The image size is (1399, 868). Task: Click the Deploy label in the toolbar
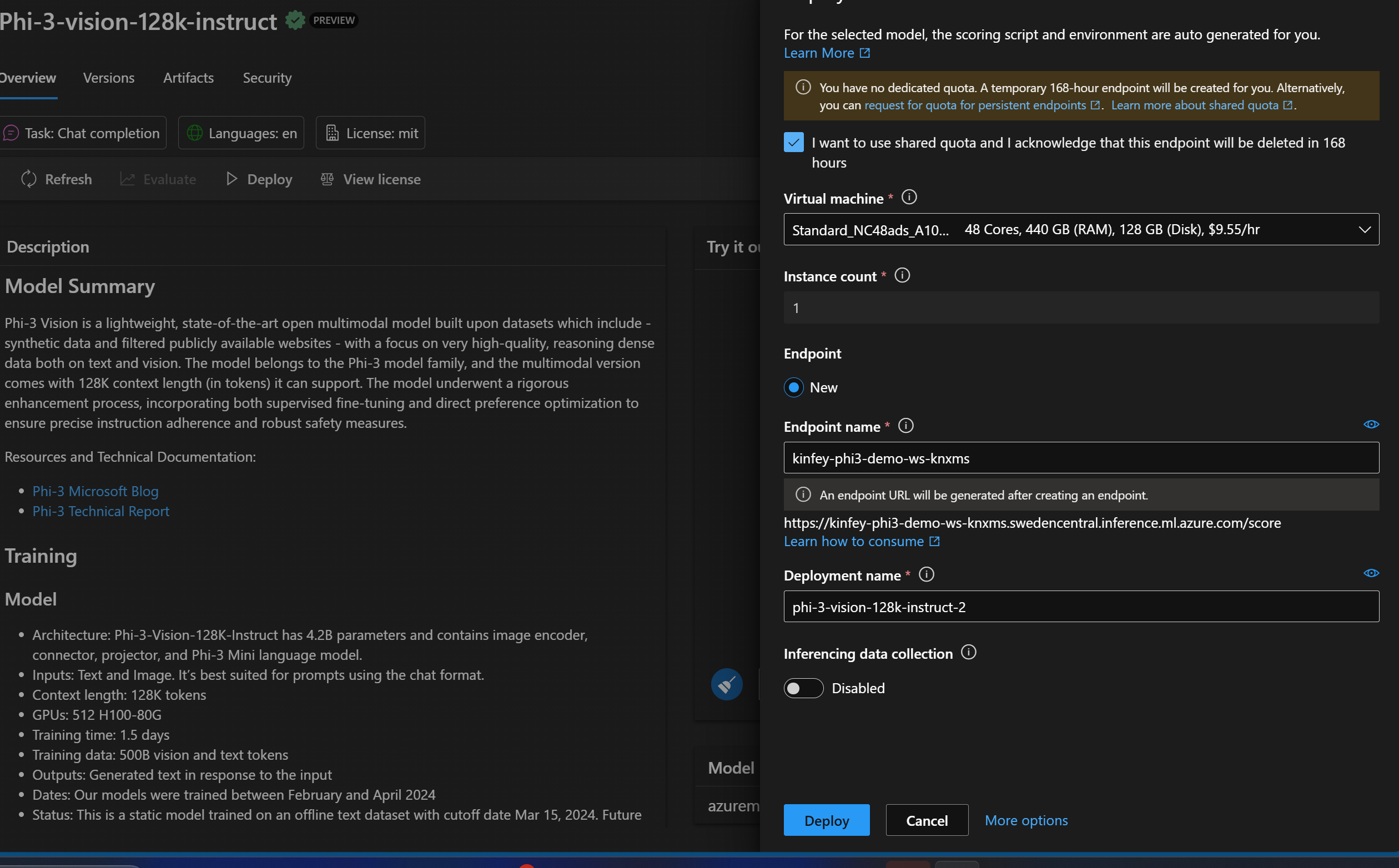tap(270, 179)
